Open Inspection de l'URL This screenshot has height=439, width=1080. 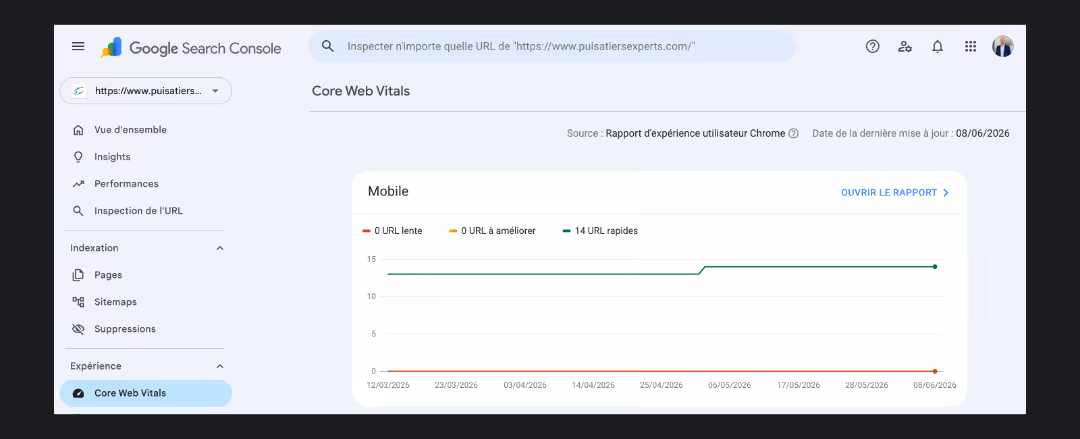(138, 210)
